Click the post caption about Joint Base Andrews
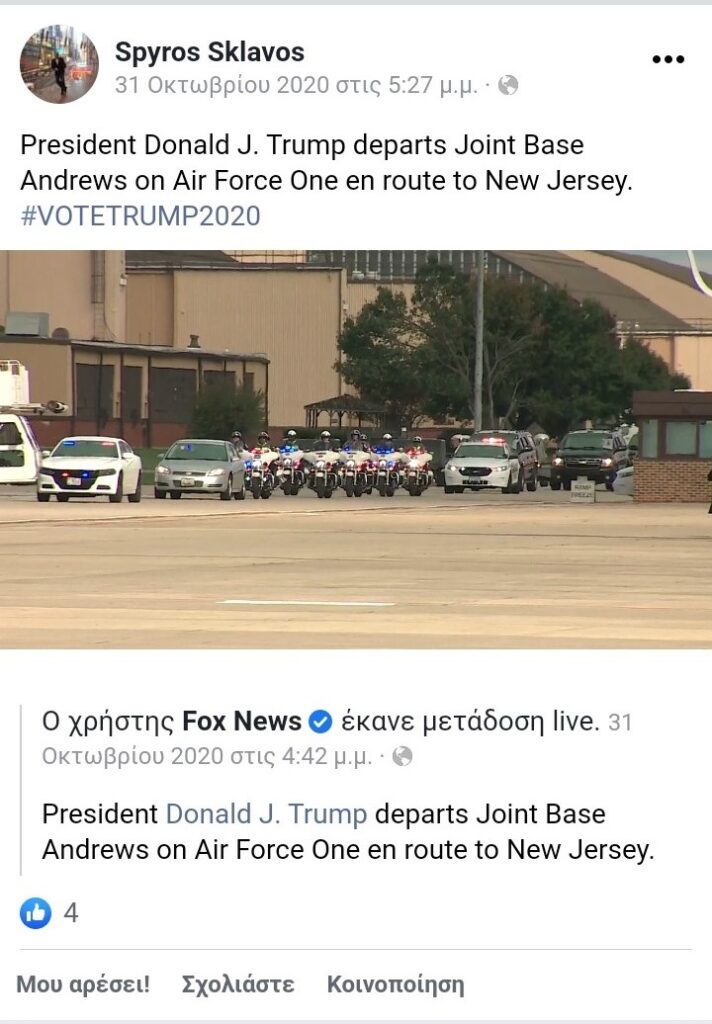Screen dimensions: 712x1024 click(x=327, y=163)
